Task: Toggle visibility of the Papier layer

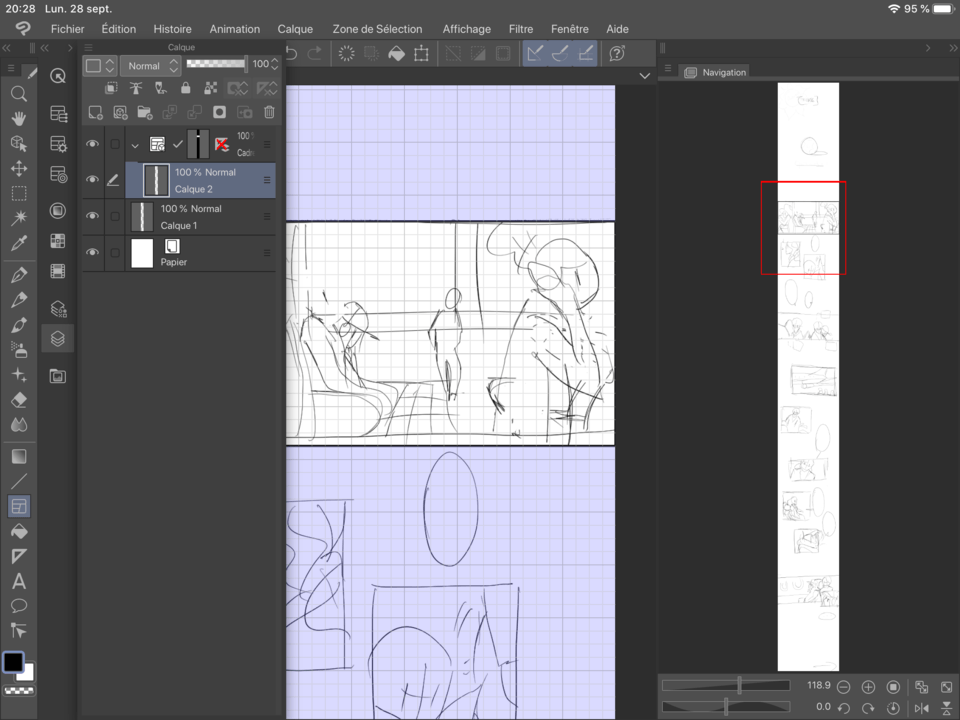Action: tap(93, 253)
